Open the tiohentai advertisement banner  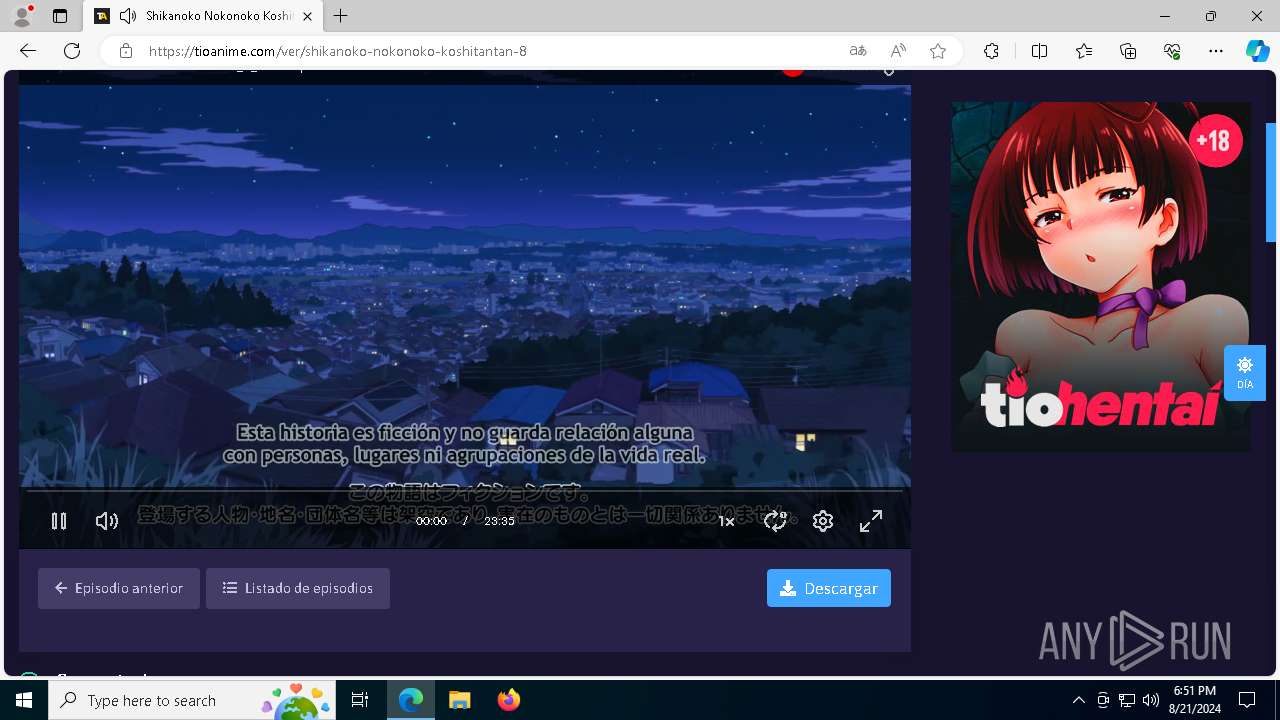coord(1101,277)
